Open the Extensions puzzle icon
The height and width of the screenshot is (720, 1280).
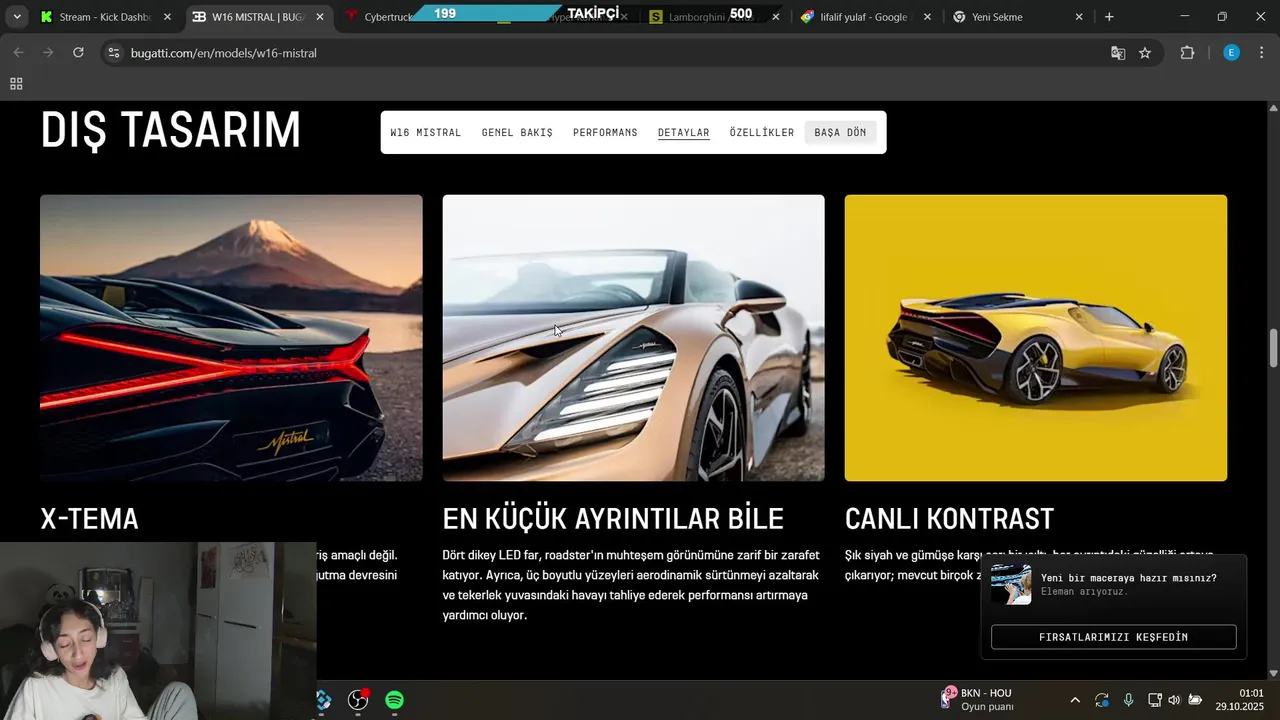[x=1187, y=53]
